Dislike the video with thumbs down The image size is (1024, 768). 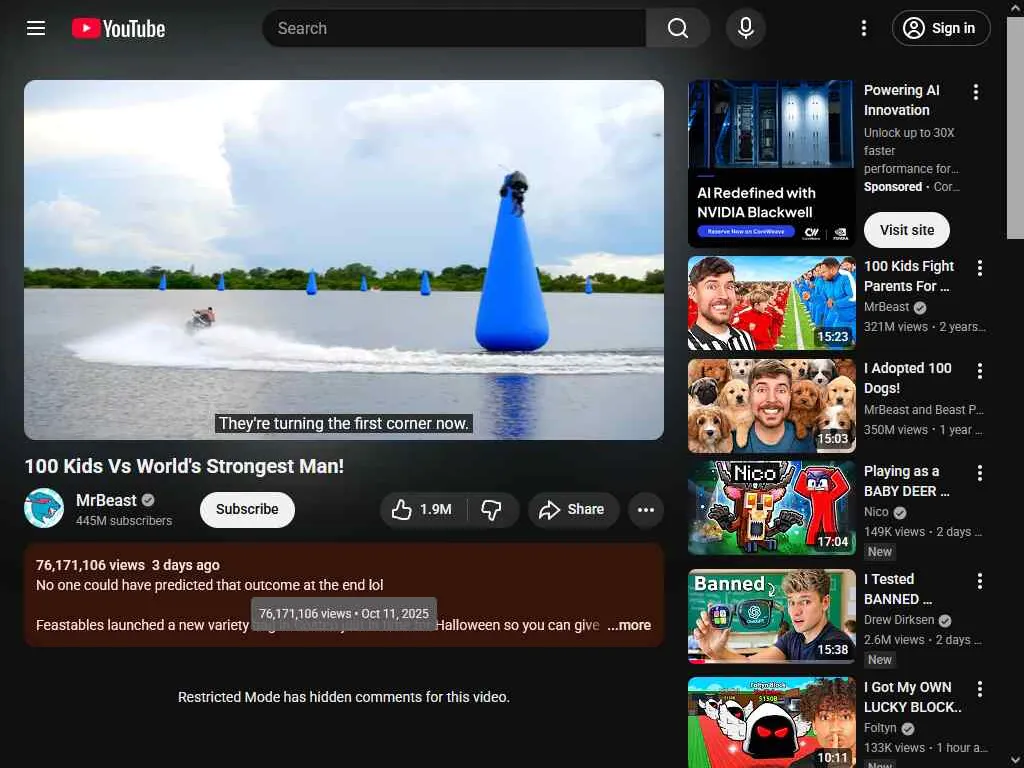(492, 509)
